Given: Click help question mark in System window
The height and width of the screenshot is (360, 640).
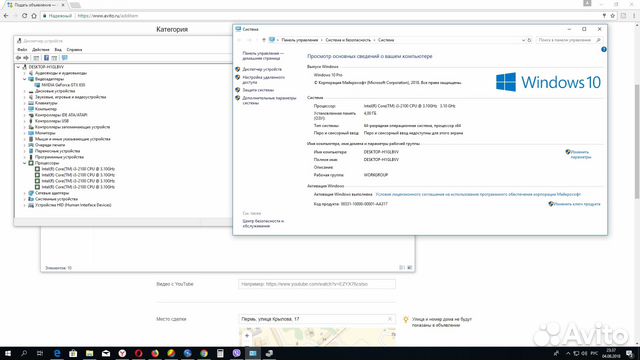Looking at the screenshot, I should click(604, 49).
